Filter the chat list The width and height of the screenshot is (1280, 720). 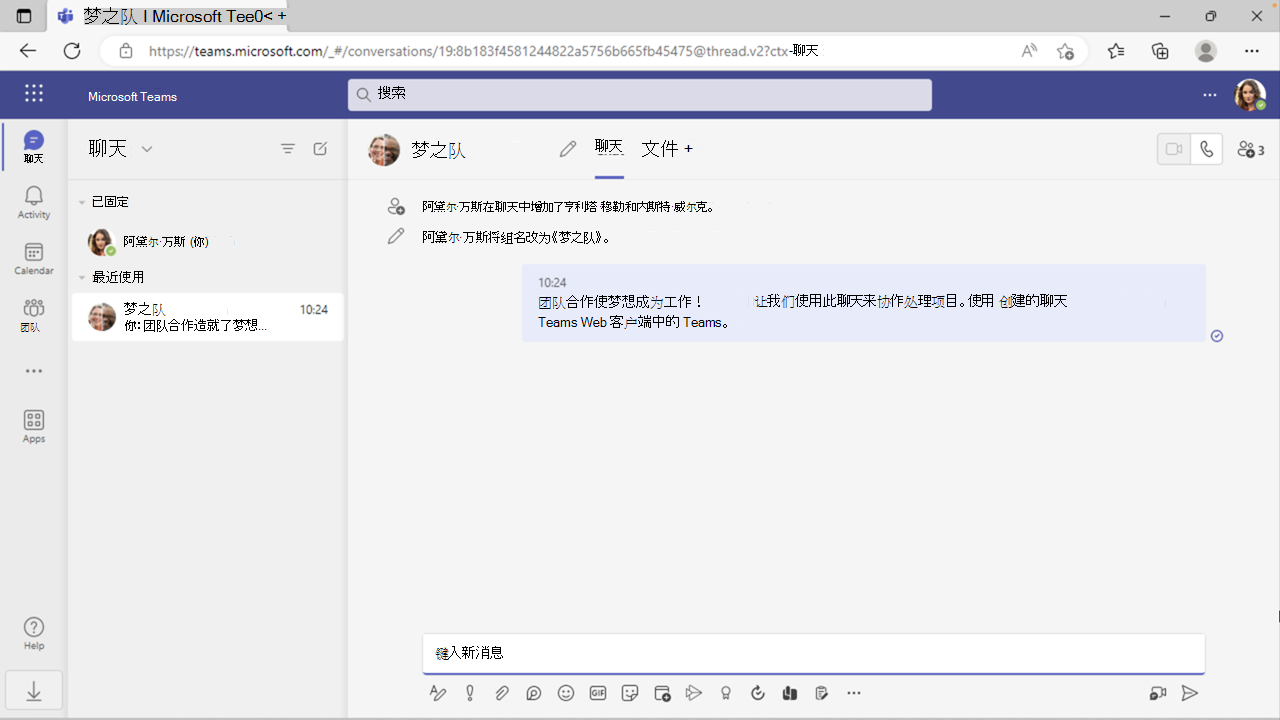click(288, 149)
